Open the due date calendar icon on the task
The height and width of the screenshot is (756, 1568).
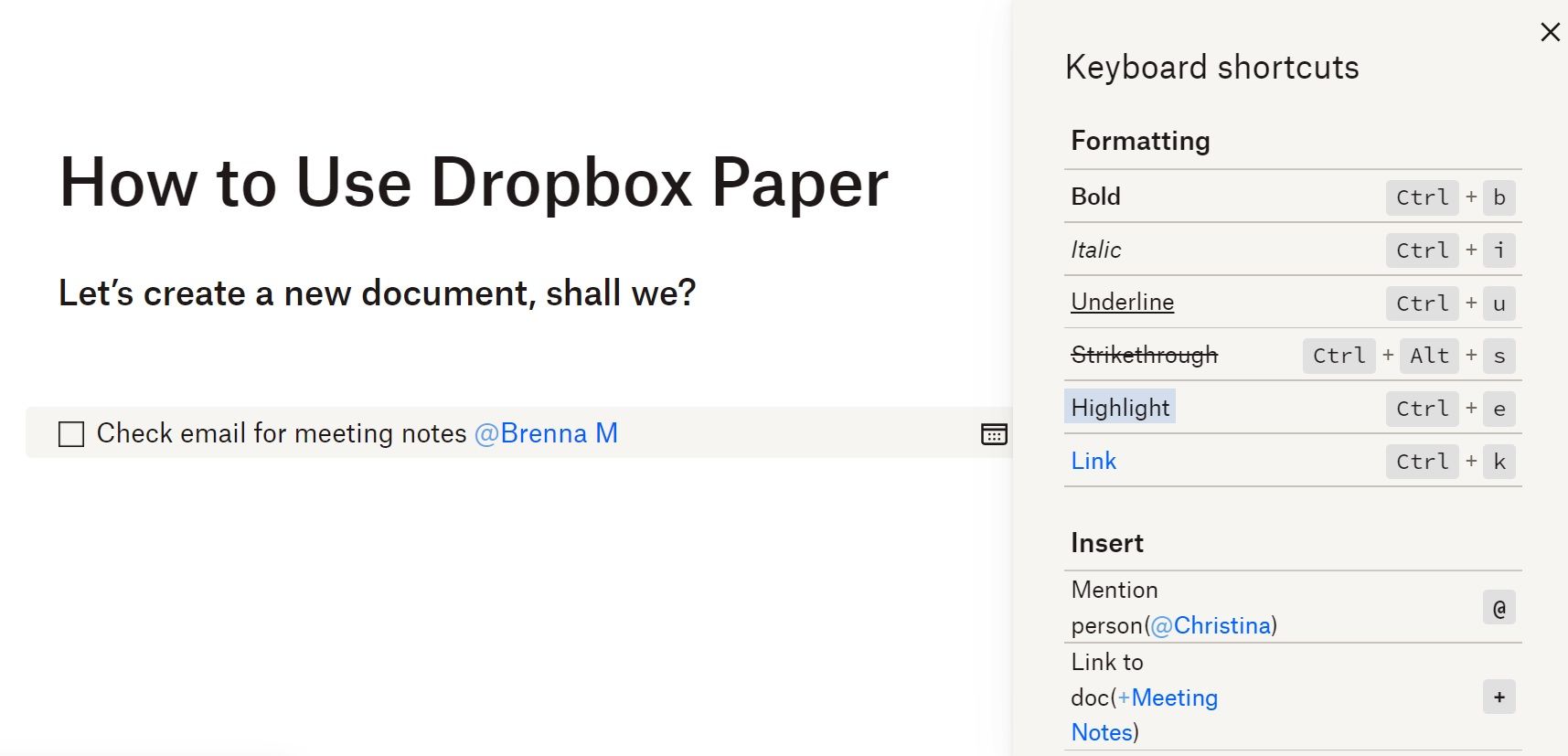994,433
